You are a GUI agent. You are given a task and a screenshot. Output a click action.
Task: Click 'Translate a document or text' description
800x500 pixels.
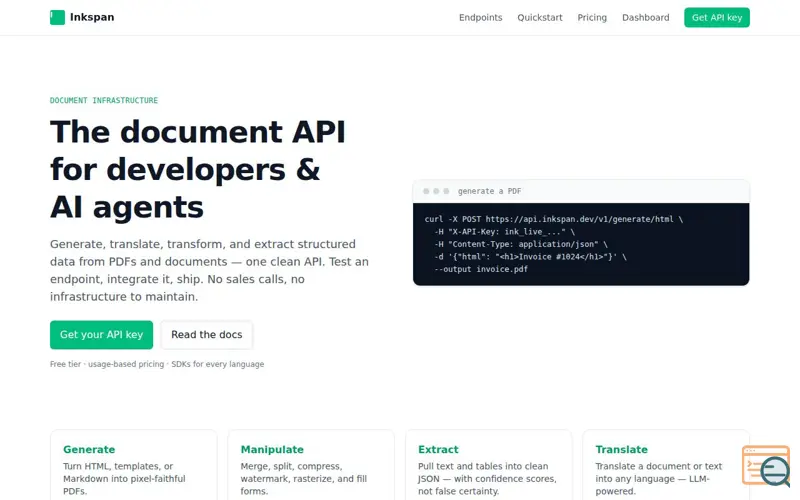click(x=659, y=479)
